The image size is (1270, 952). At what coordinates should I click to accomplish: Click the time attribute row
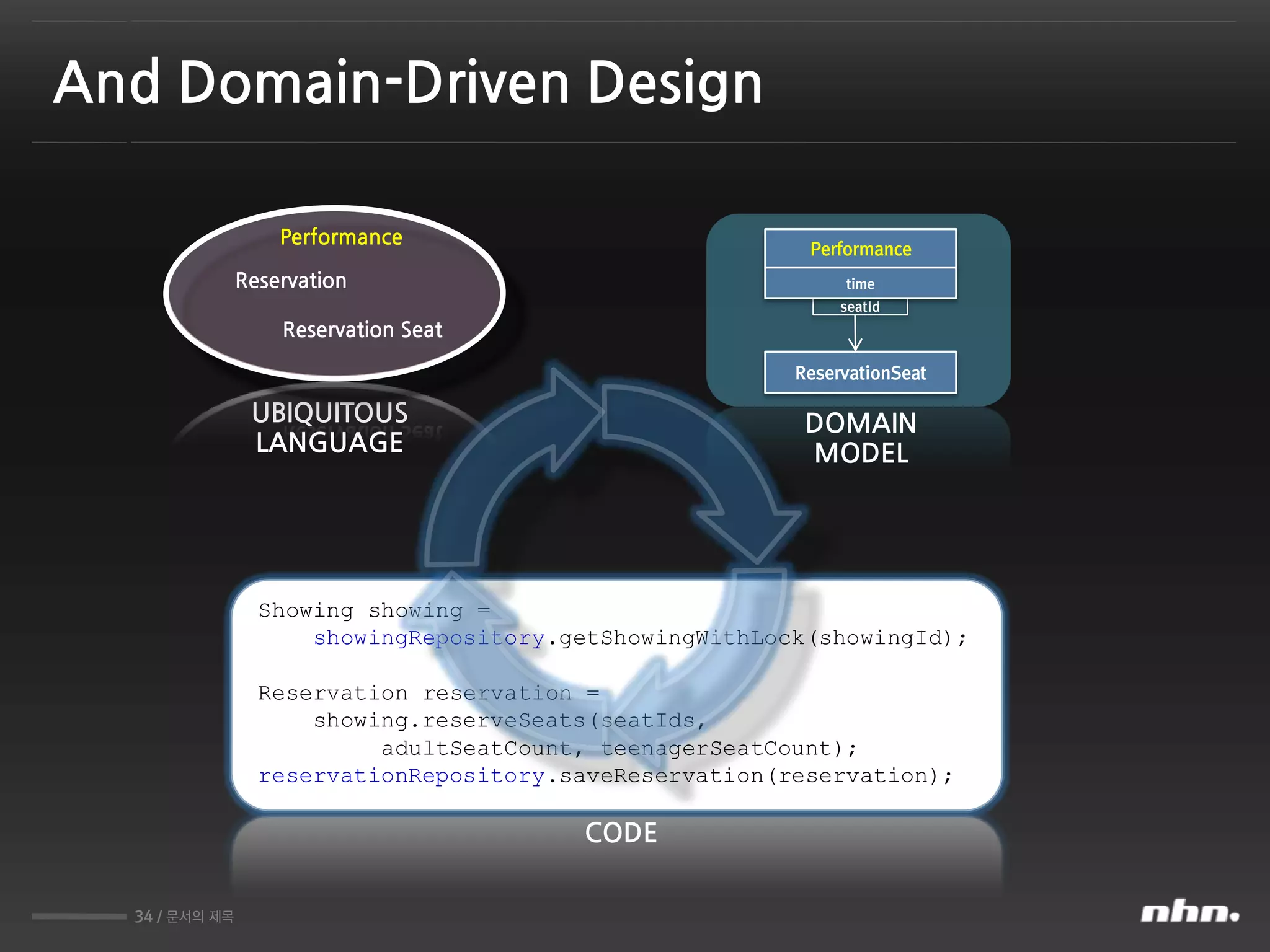pyautogui.click(x=860, y=284)
